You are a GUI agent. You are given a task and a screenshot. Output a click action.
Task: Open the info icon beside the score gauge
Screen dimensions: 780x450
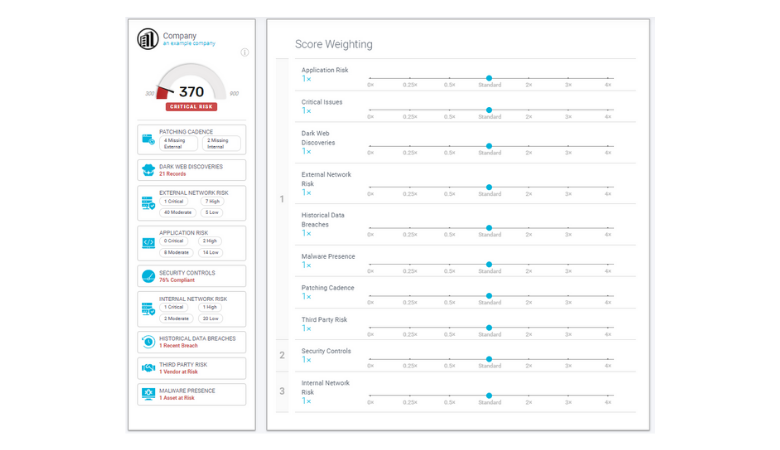245,52
